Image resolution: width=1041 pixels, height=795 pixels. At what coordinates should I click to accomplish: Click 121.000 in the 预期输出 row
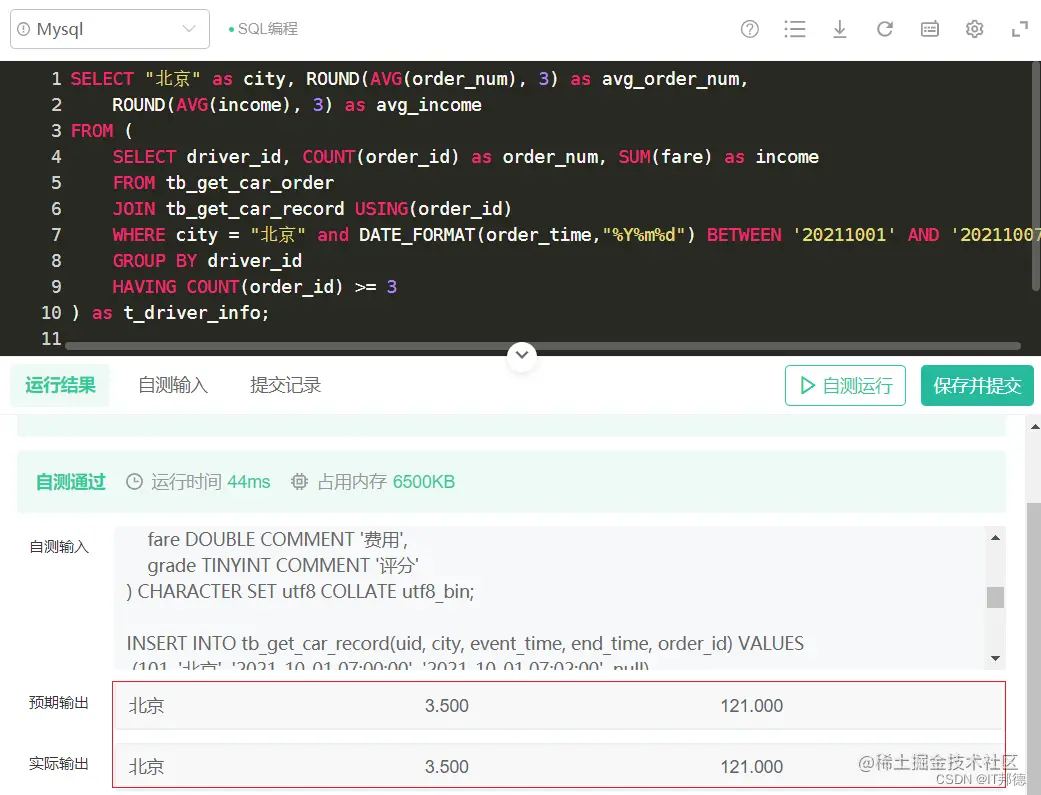coord(752,706)
